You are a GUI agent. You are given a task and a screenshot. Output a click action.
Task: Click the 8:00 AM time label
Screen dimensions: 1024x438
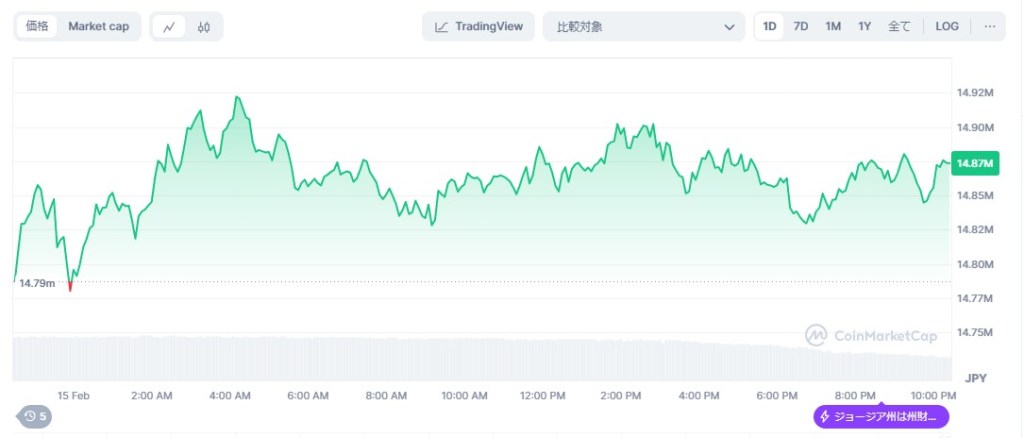click(385, 396)
